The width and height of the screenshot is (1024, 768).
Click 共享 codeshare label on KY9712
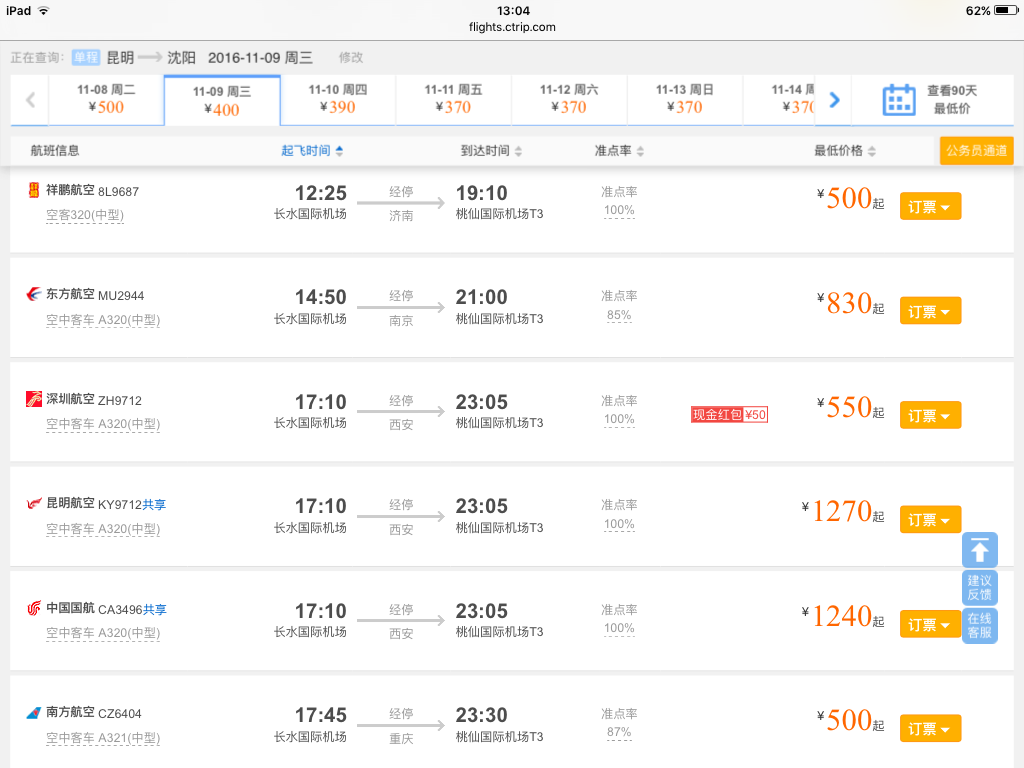coord(154,505)
